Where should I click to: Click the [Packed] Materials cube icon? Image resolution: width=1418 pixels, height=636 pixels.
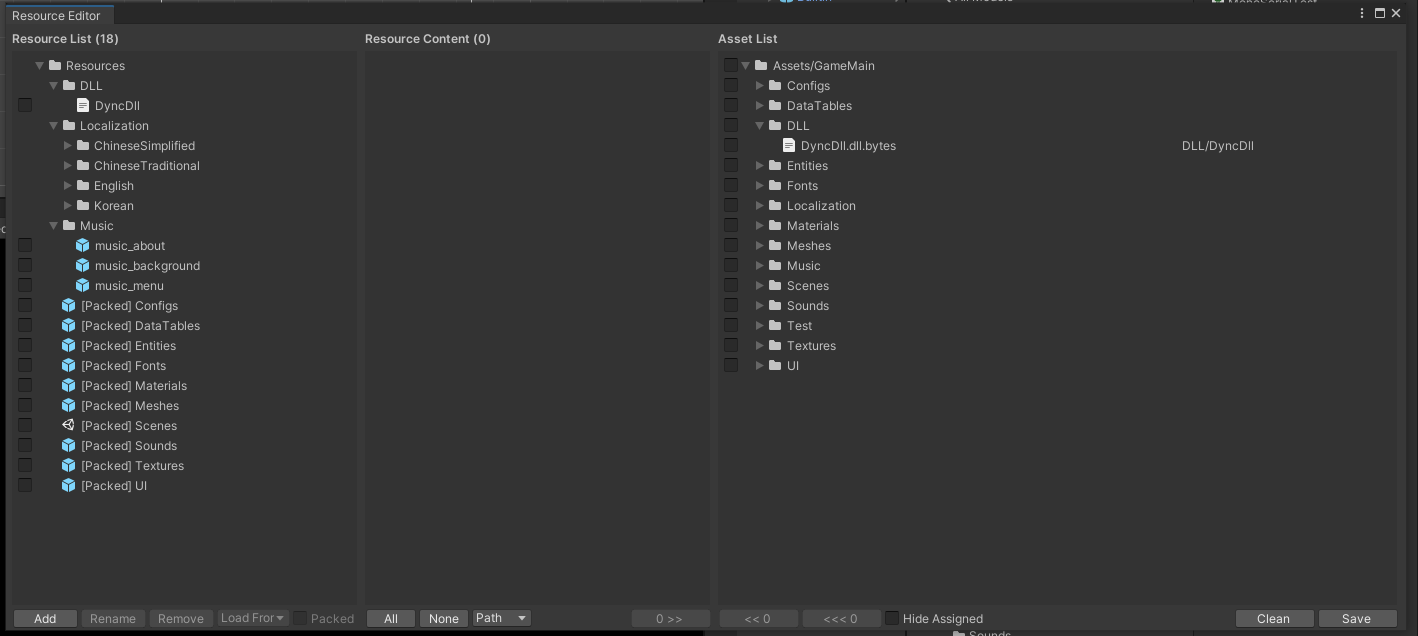click(x=69, y=385)
